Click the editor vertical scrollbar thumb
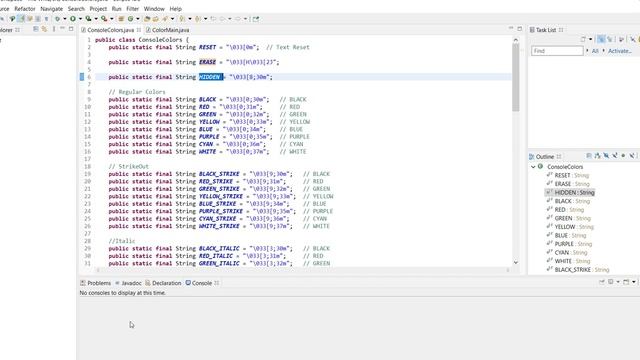Screen dimensions: 640x360 (516, 77)
